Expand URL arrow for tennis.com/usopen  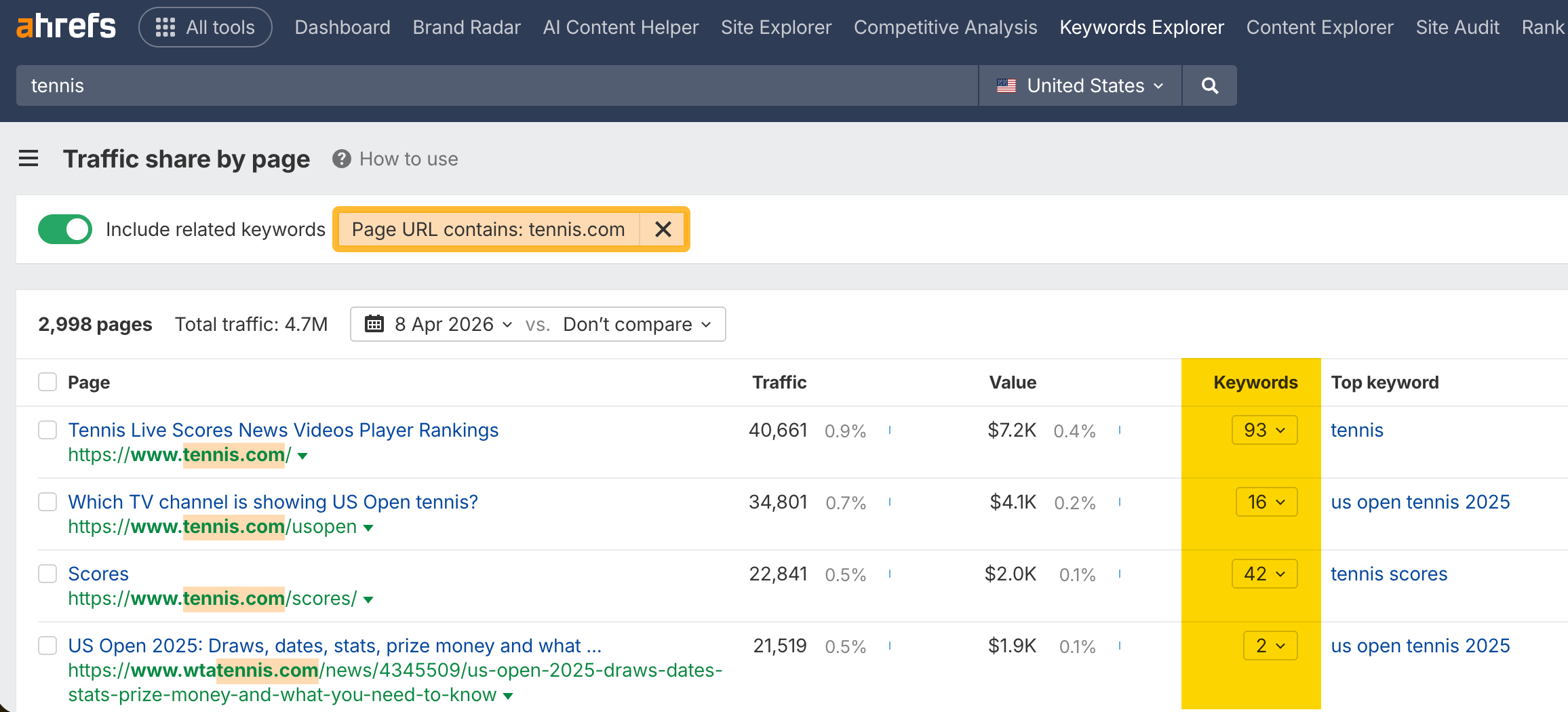coord(368,528)
